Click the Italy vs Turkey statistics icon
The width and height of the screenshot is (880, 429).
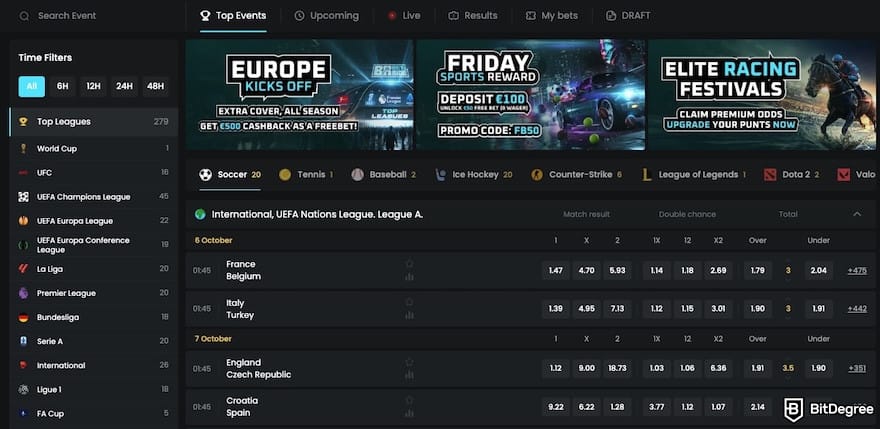pos(409,316)
